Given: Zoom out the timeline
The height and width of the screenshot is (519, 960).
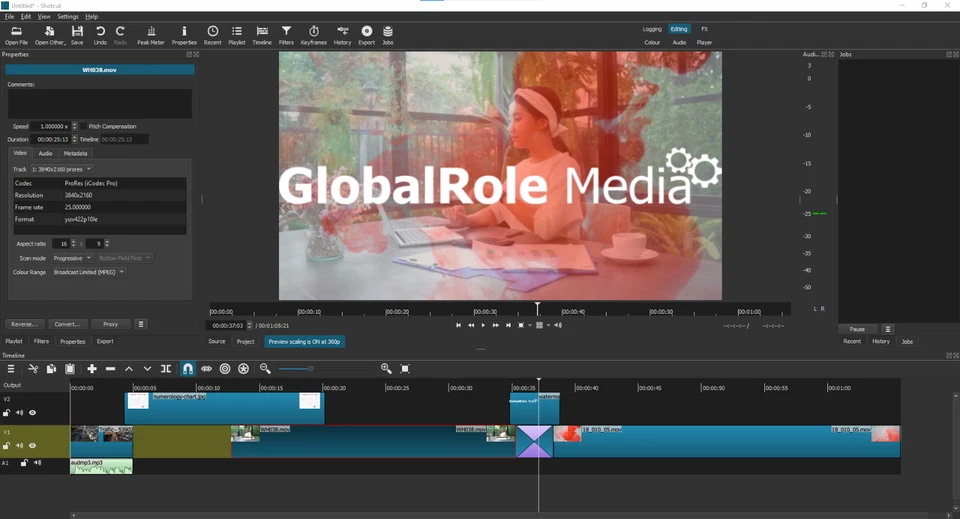Looking at the screenshot, I should click(265, 368).
